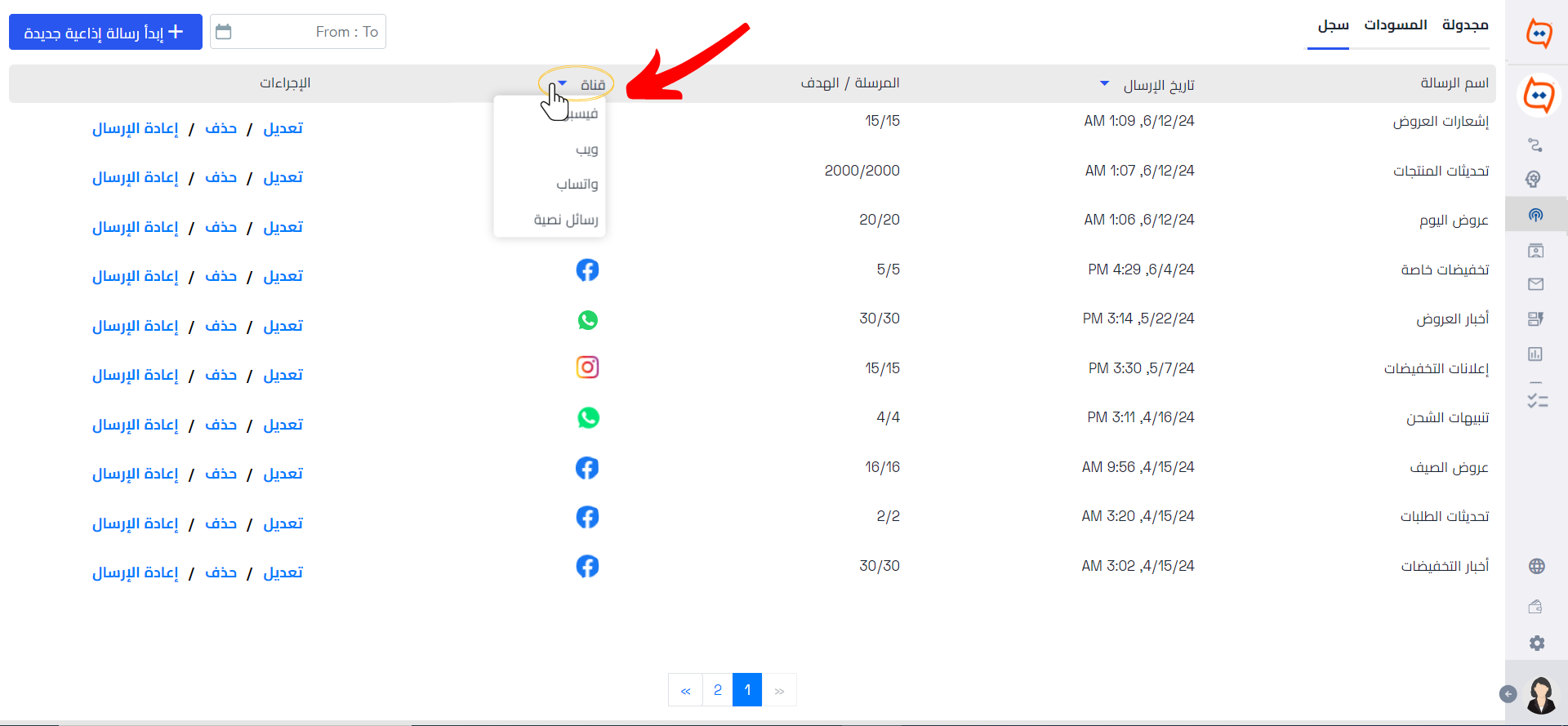Click the mail envelope sidebar icon
Image resolution: width=1568 pixels, height=726 pixels.
click(x=1536, y=284)
